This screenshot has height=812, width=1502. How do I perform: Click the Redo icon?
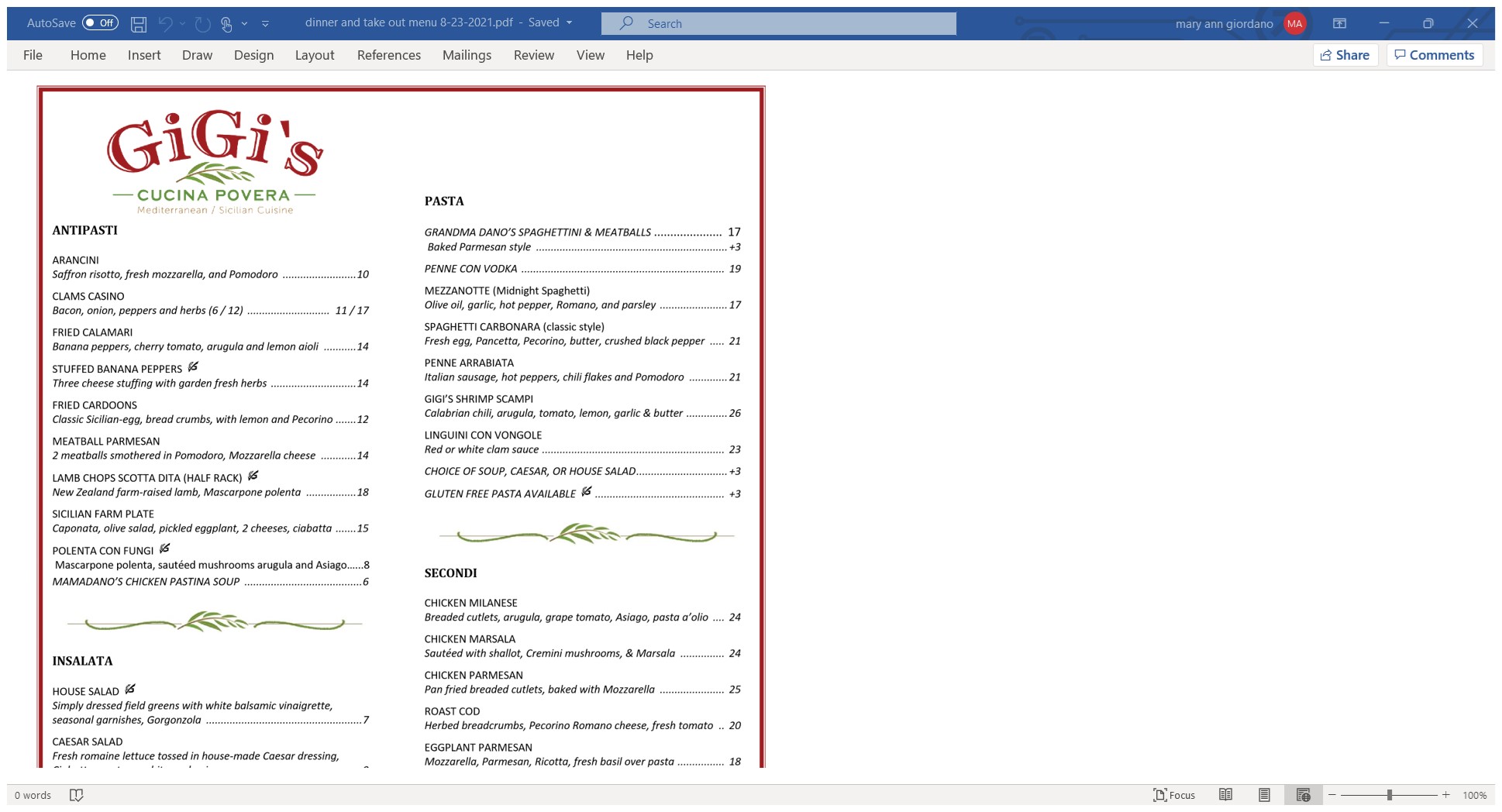tap(203, 24)
